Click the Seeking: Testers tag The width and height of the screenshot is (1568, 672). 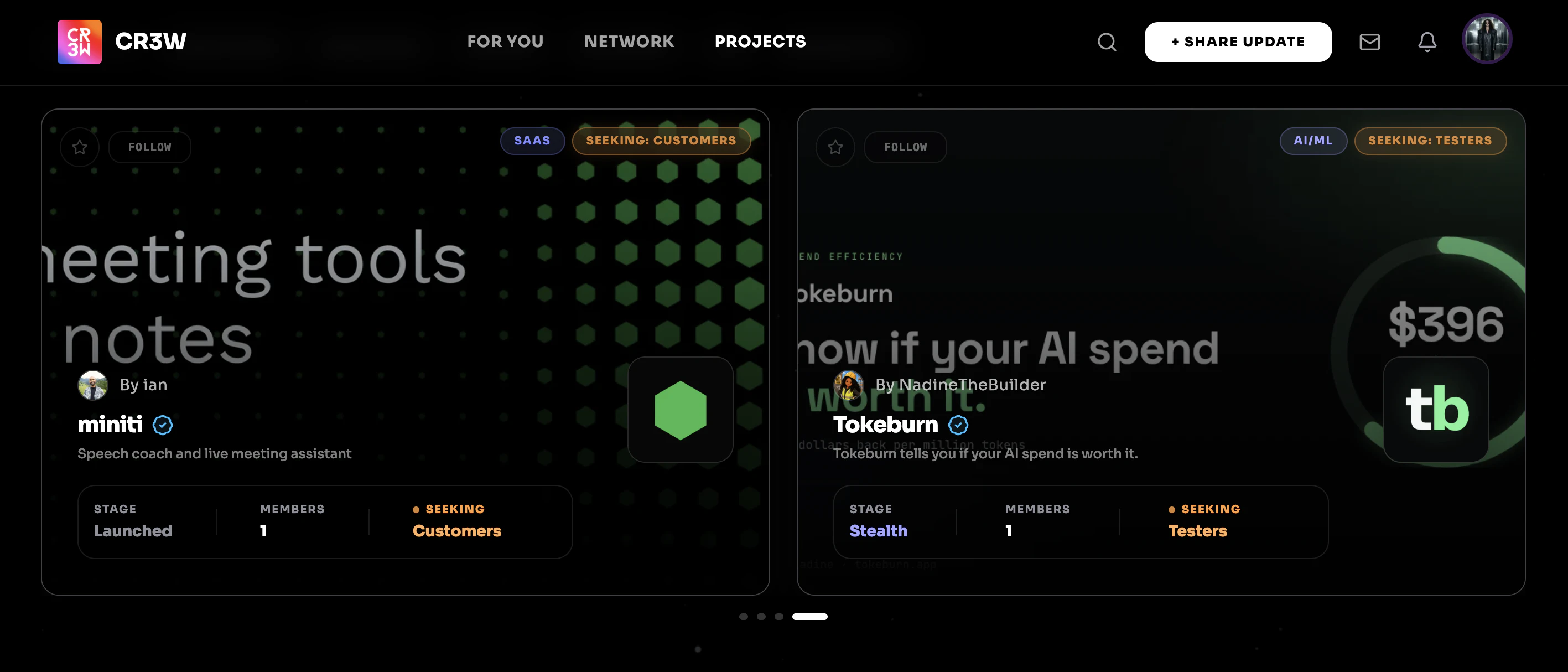[1430, 141]
